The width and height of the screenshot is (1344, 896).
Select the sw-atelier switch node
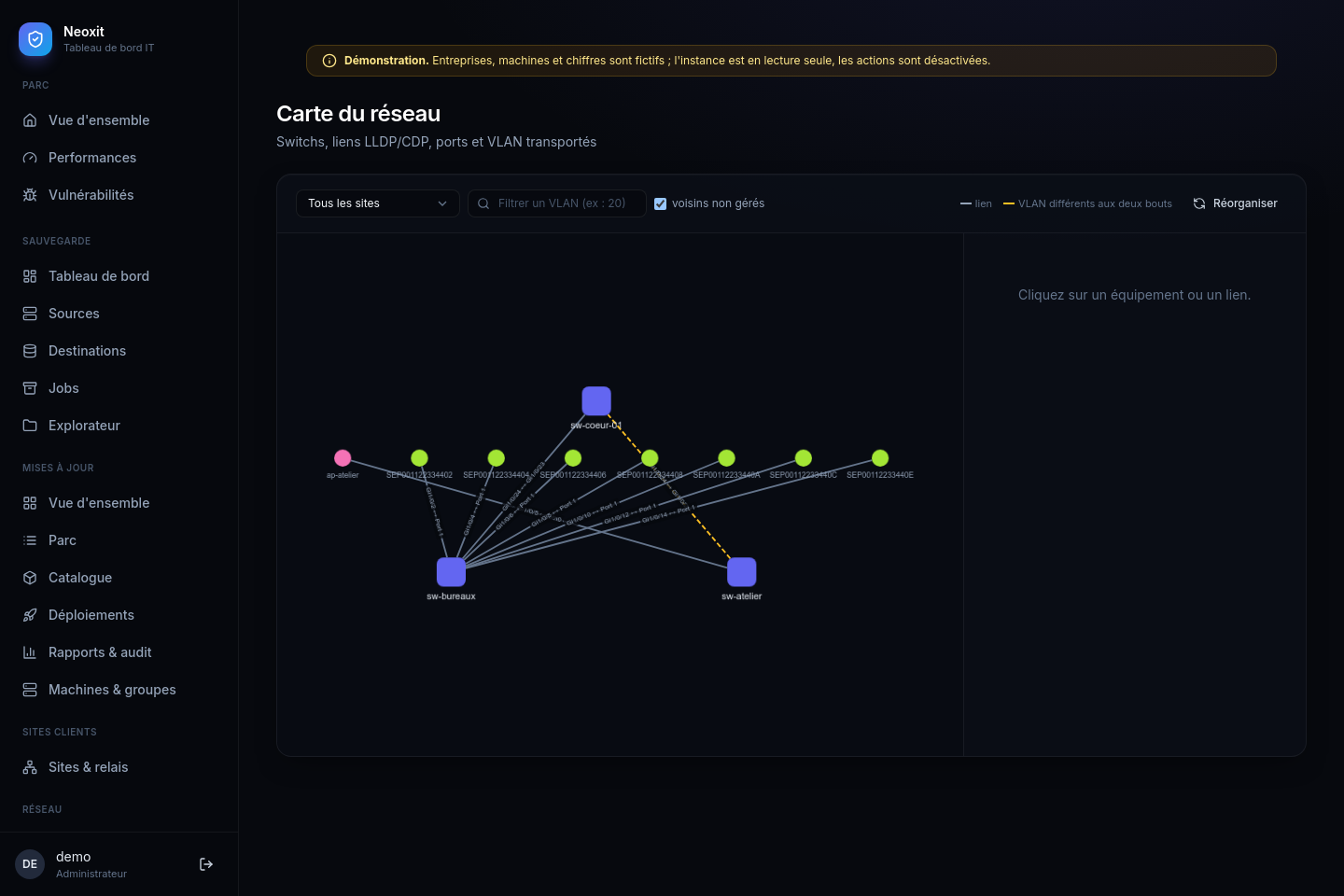coord(742,572)
